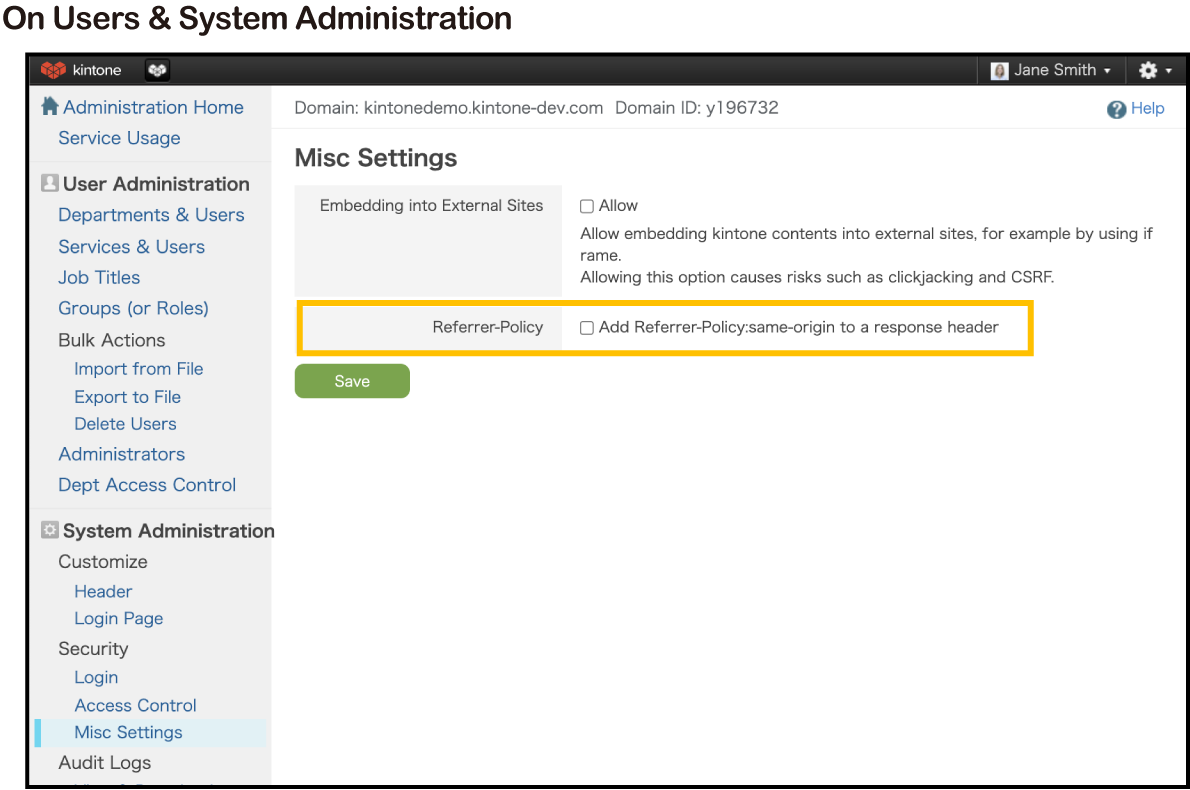1190x790 pixels.
Task: Click the User Administration person icon
Action: [x=49, y=184]
